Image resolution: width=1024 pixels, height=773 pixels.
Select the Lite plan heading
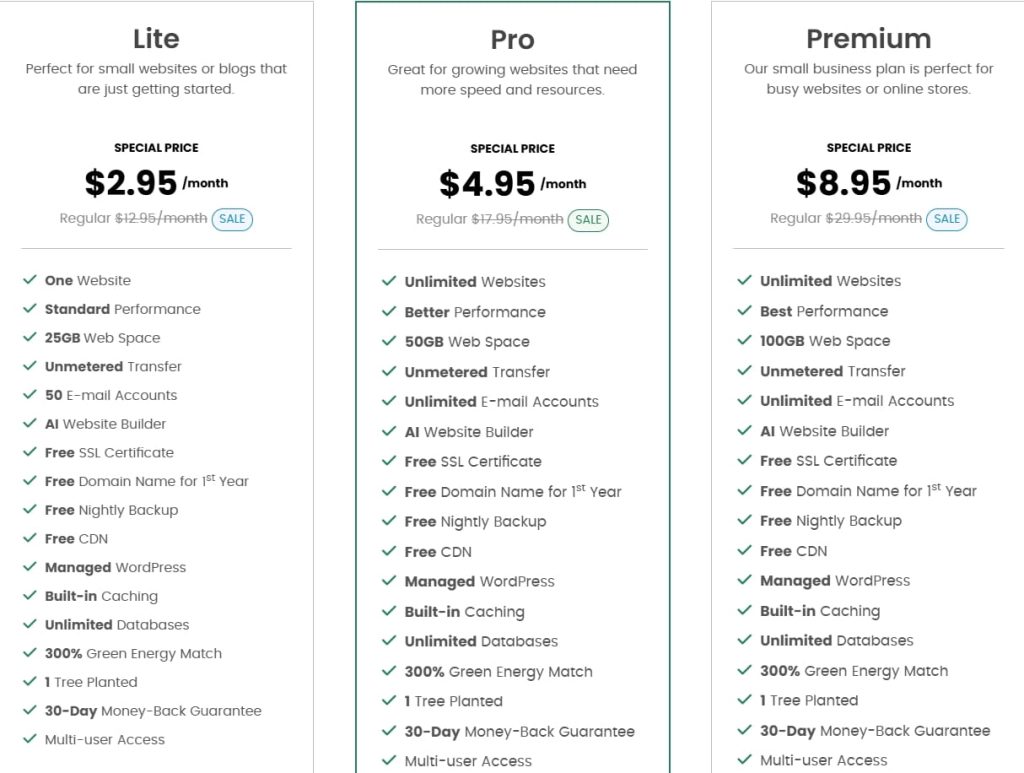156,39
